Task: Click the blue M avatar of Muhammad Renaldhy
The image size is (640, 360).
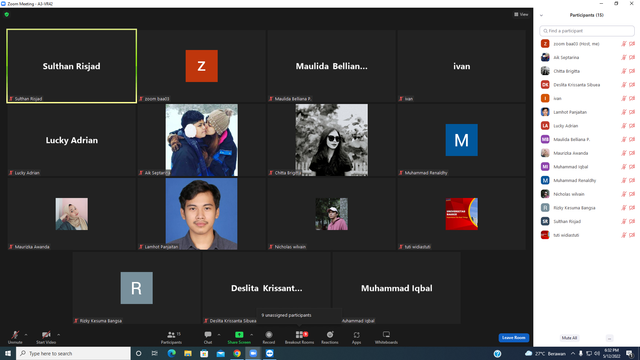Action: [462, 140]
